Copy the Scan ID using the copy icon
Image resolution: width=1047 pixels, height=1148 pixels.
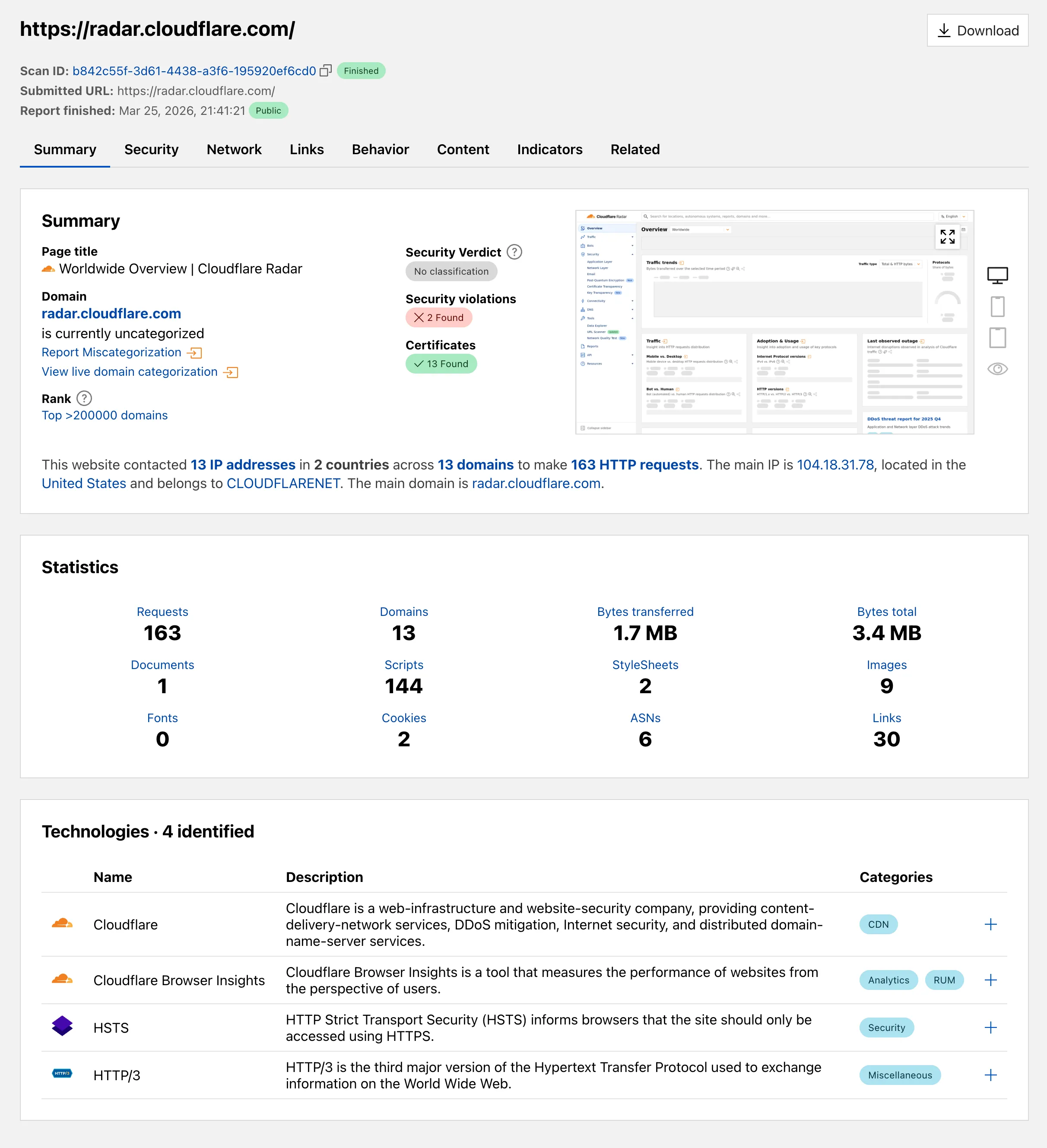click(x=326, y=70)
